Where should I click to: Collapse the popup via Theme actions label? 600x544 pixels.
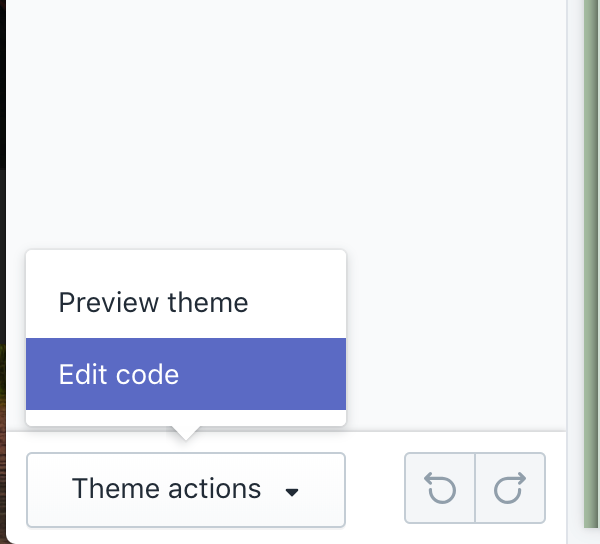point(166,489)
